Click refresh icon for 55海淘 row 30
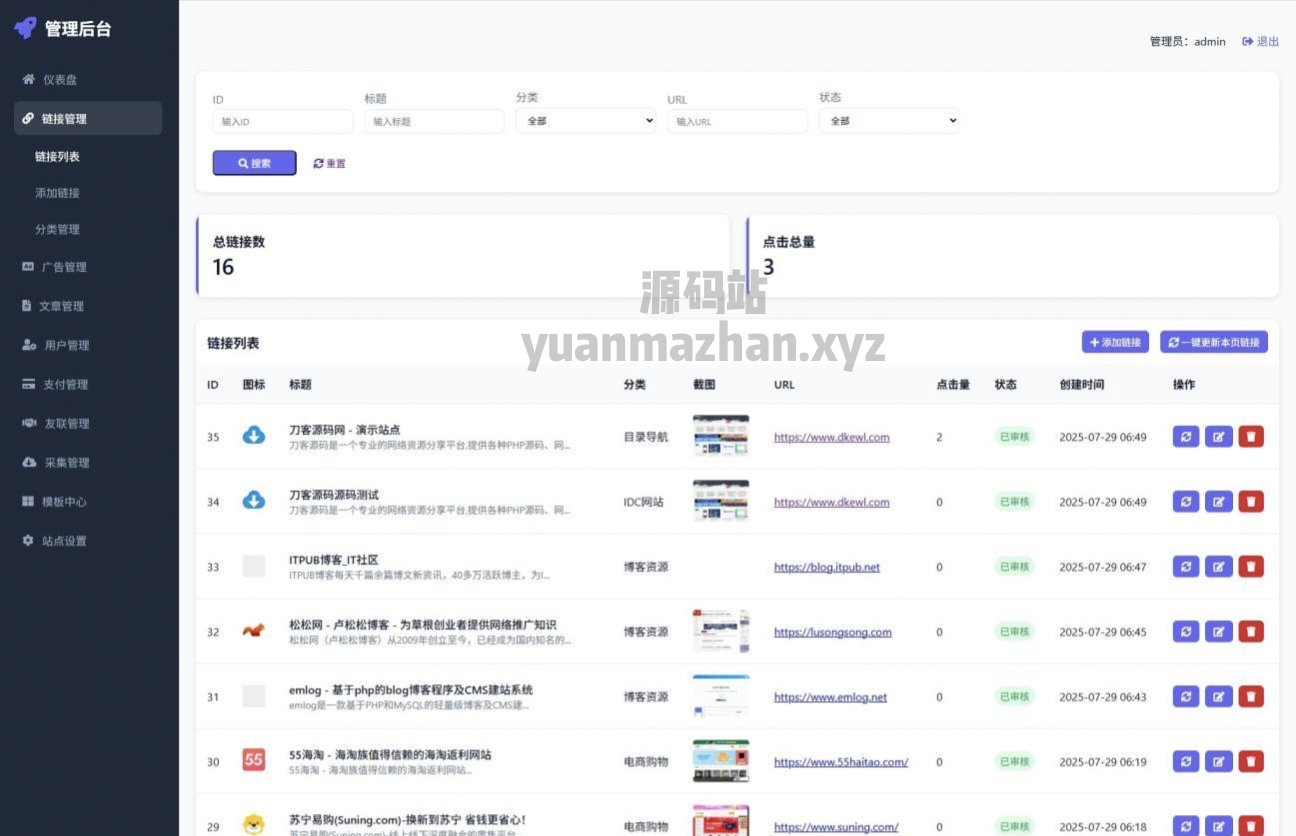The width and height of the screenshot is (1296, 836). (1185, 762)
